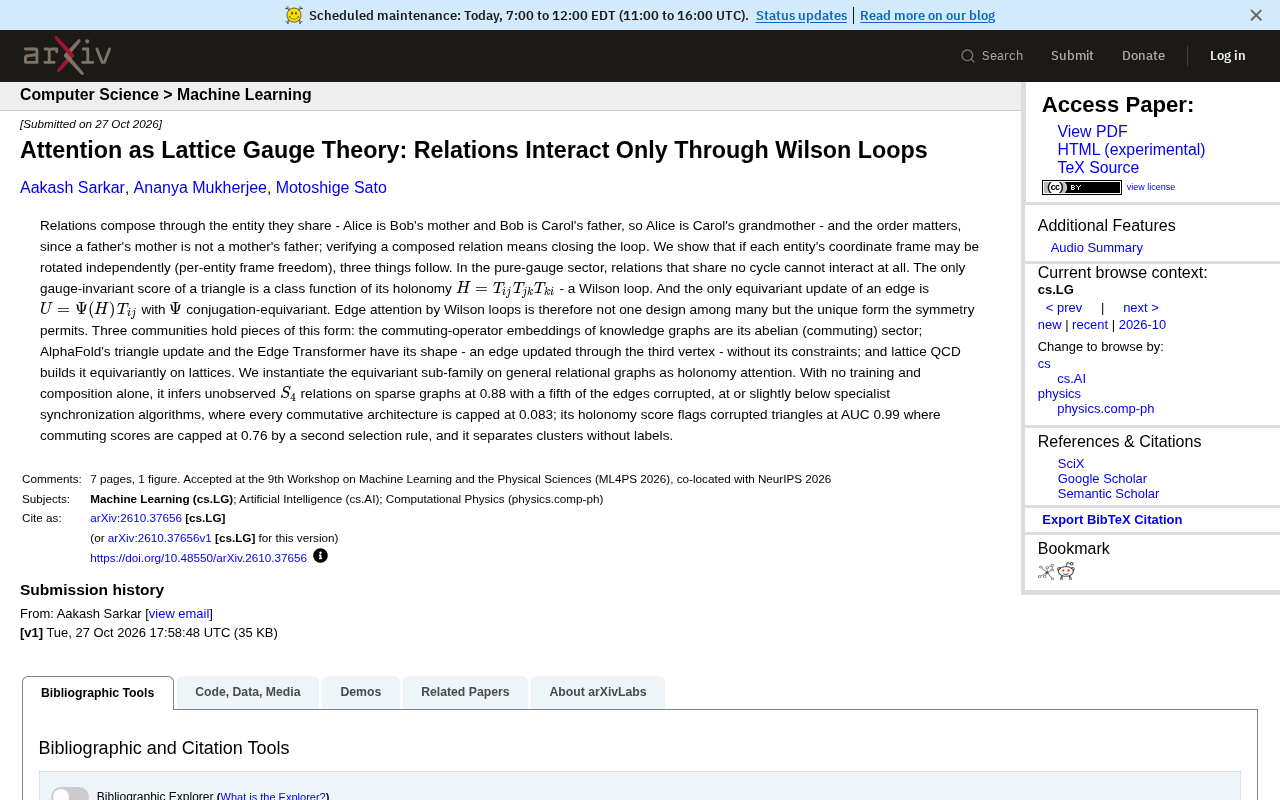Screen dimensions: 1280x800
Task: Open the Status updates link
Action: (x=801, y=15)
